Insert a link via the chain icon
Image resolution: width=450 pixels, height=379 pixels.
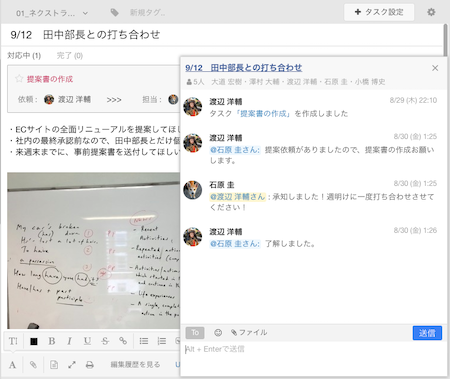pyautogui.click(x=123, y=341)
